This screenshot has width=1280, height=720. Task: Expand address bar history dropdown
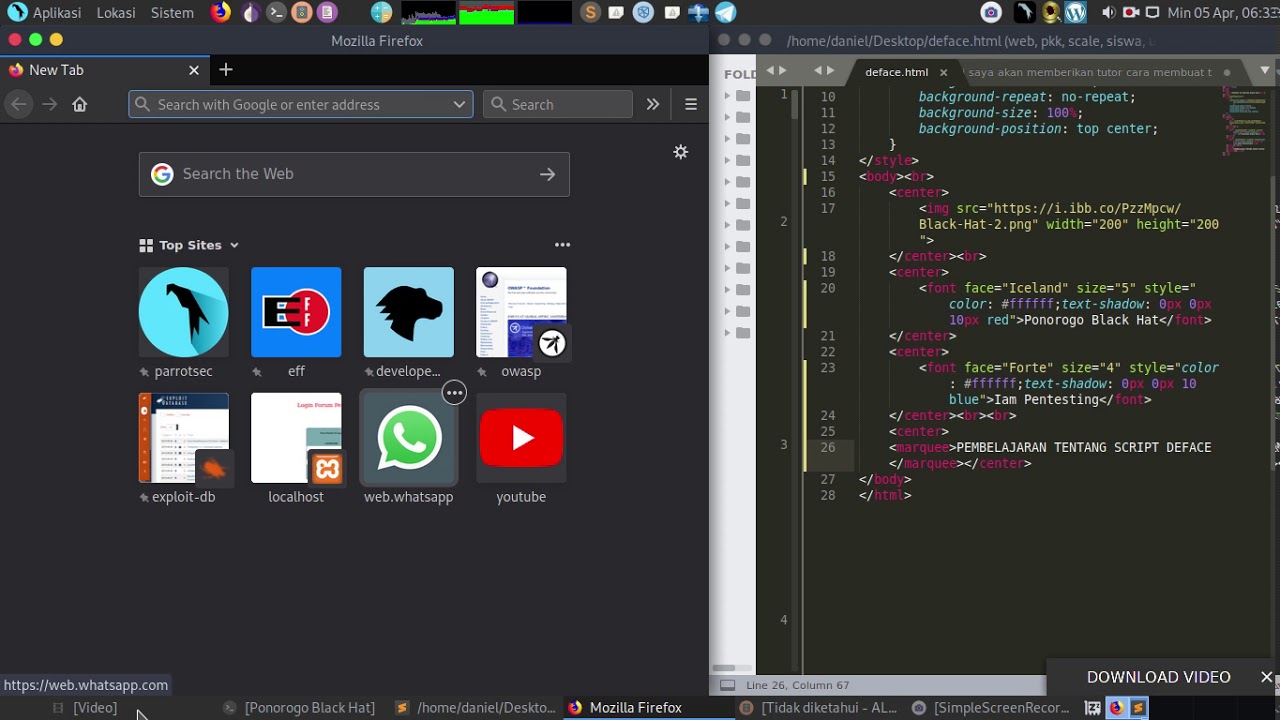tap(459, 104)
